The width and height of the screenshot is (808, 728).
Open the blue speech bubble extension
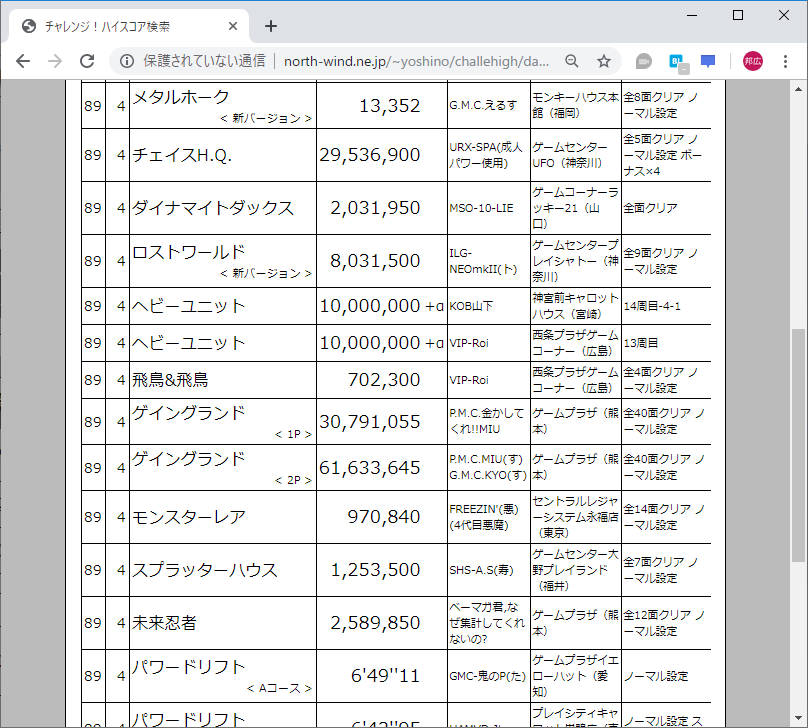coord(708,61)
